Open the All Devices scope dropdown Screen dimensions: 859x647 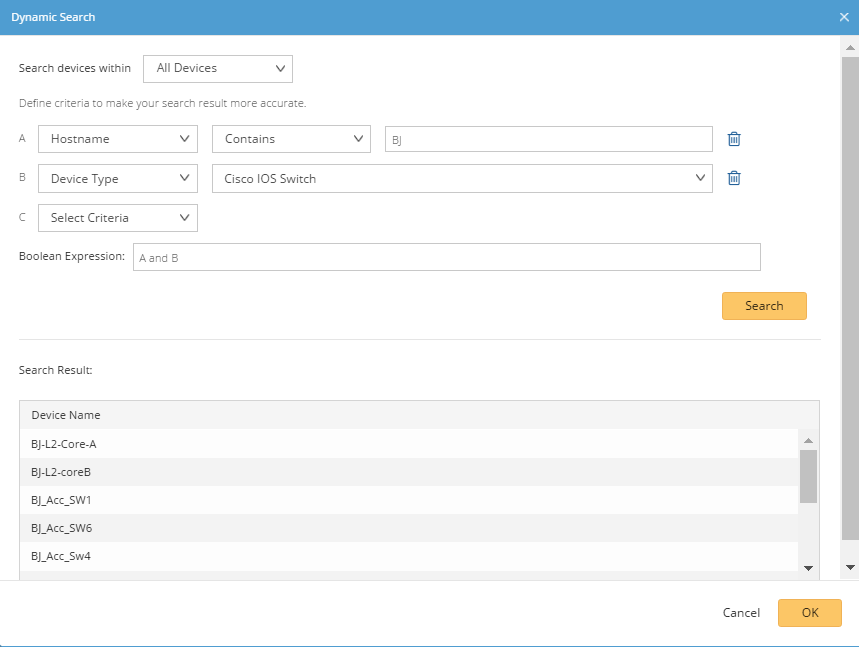(x=218, y=68)
